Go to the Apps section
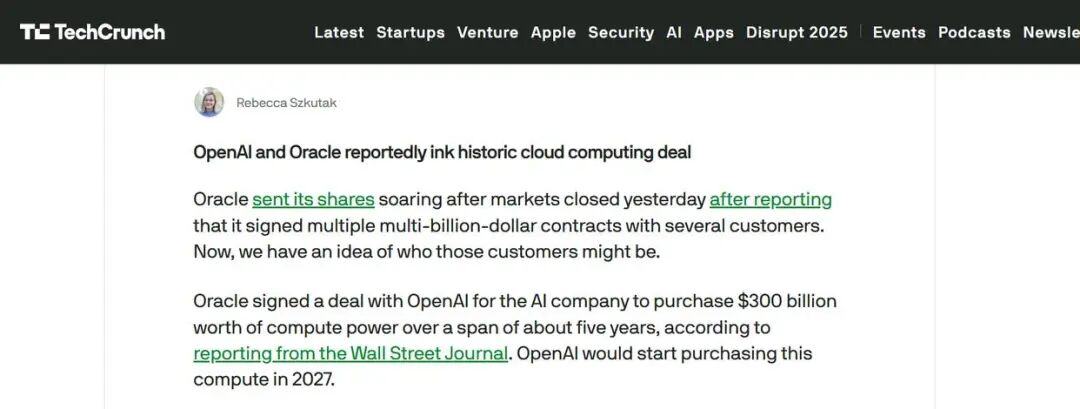Screen dimensions: 1080x409 pos(713,32)
